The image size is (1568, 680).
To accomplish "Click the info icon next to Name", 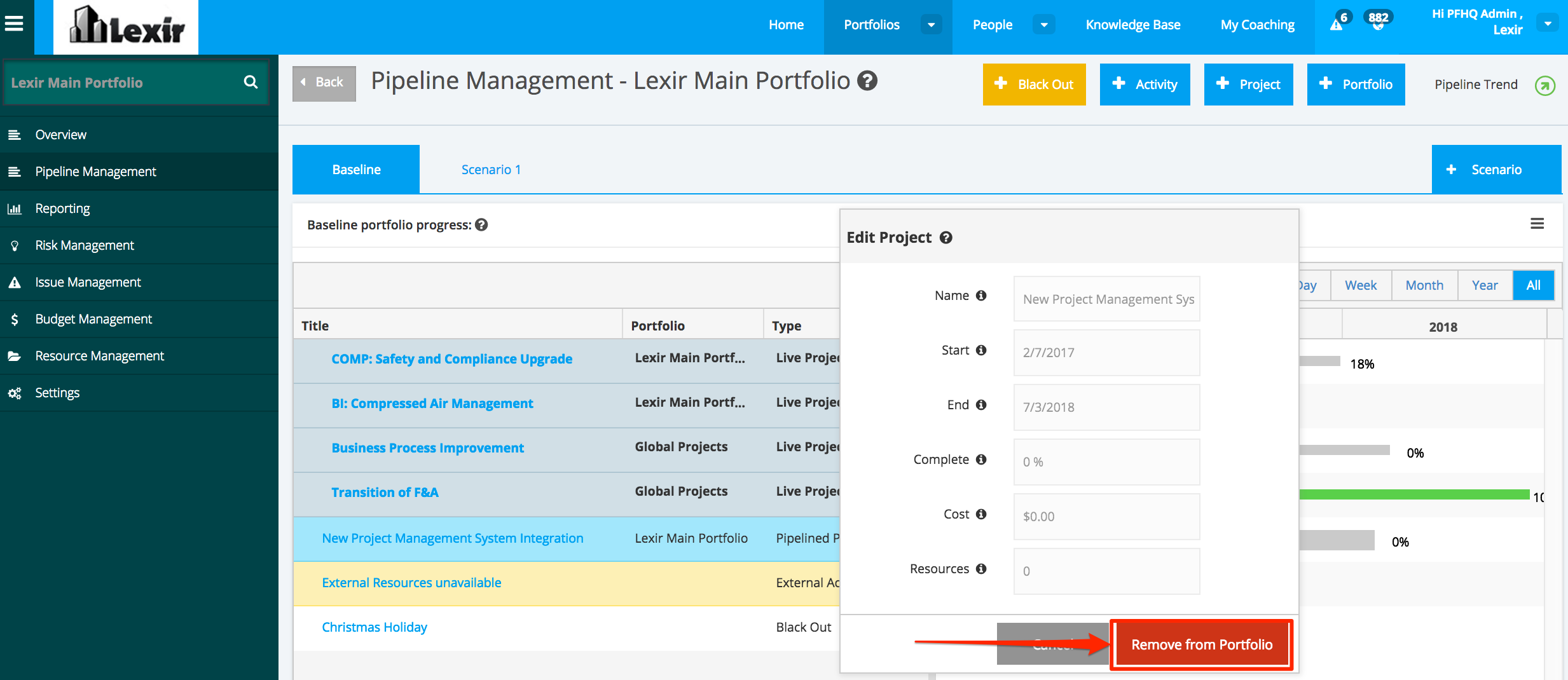I will [x=981, y=296].
